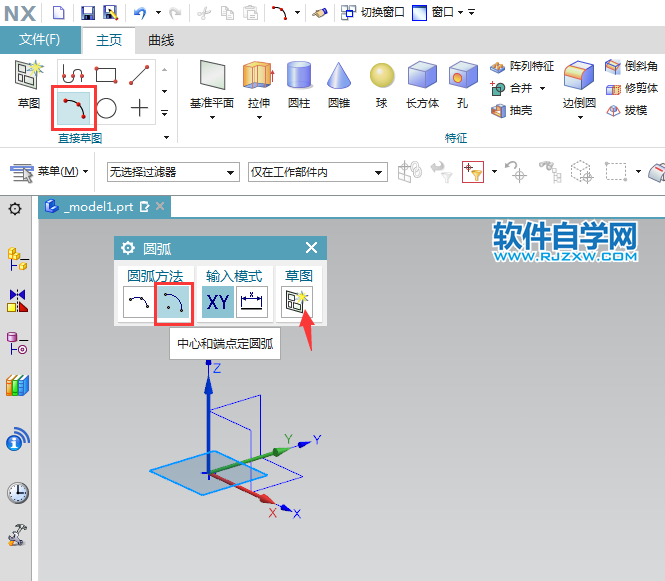Expand the sketch curve gallery options
The height and width of the screenshot is (581, 665).
(x=165, y=113)
